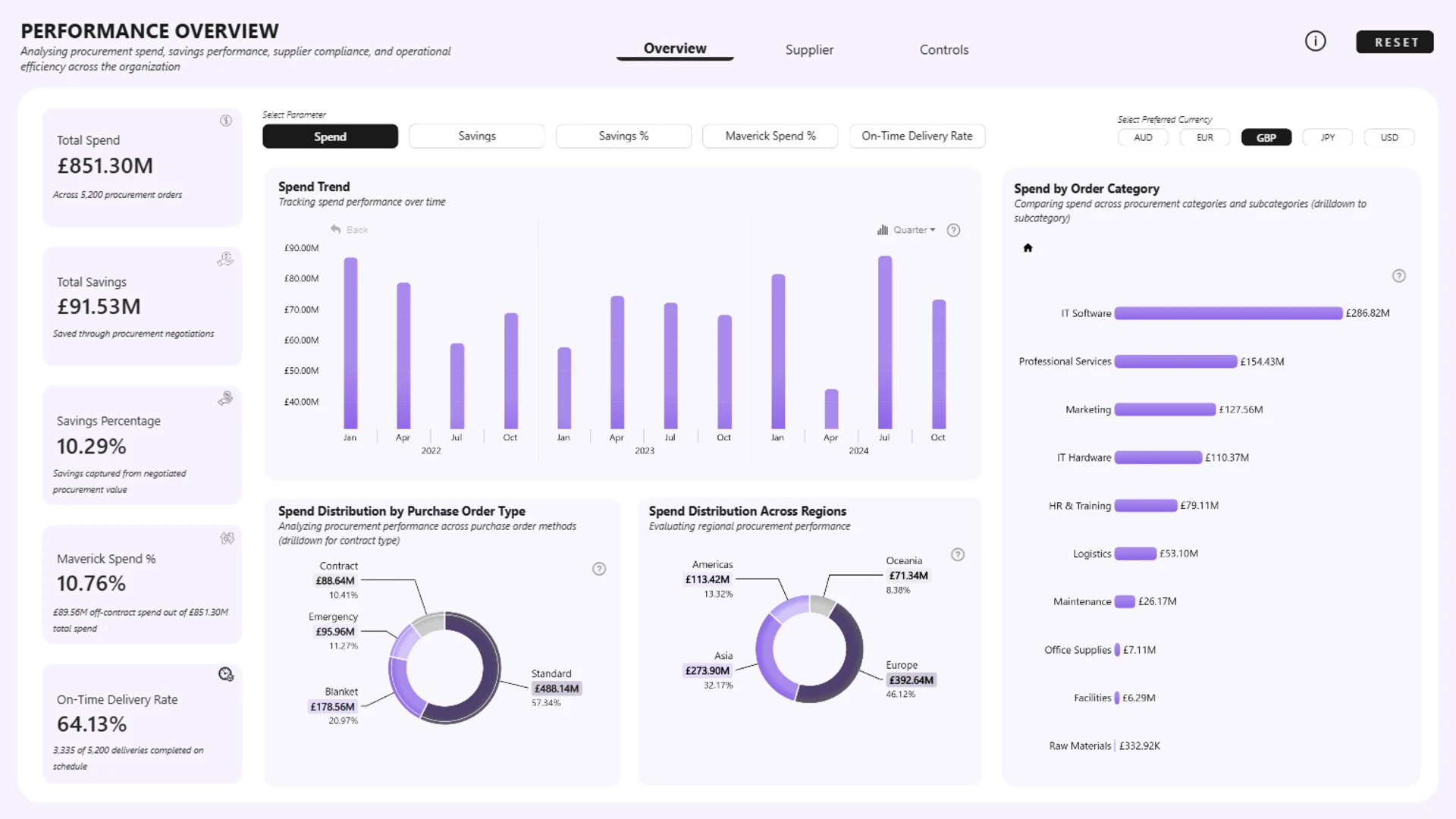
Task: Select the Spend parameter
Action: [330, 136]
